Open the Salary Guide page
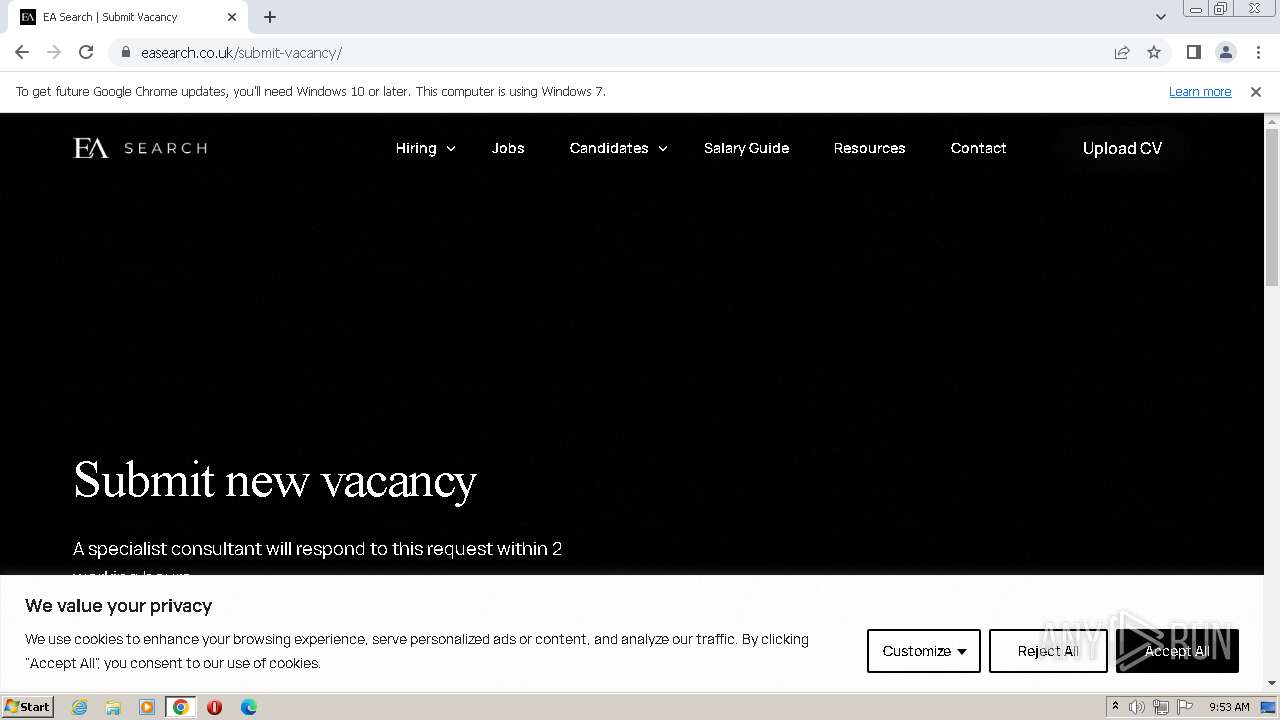This screenshot has width=1280, height=720. (746, 148)
